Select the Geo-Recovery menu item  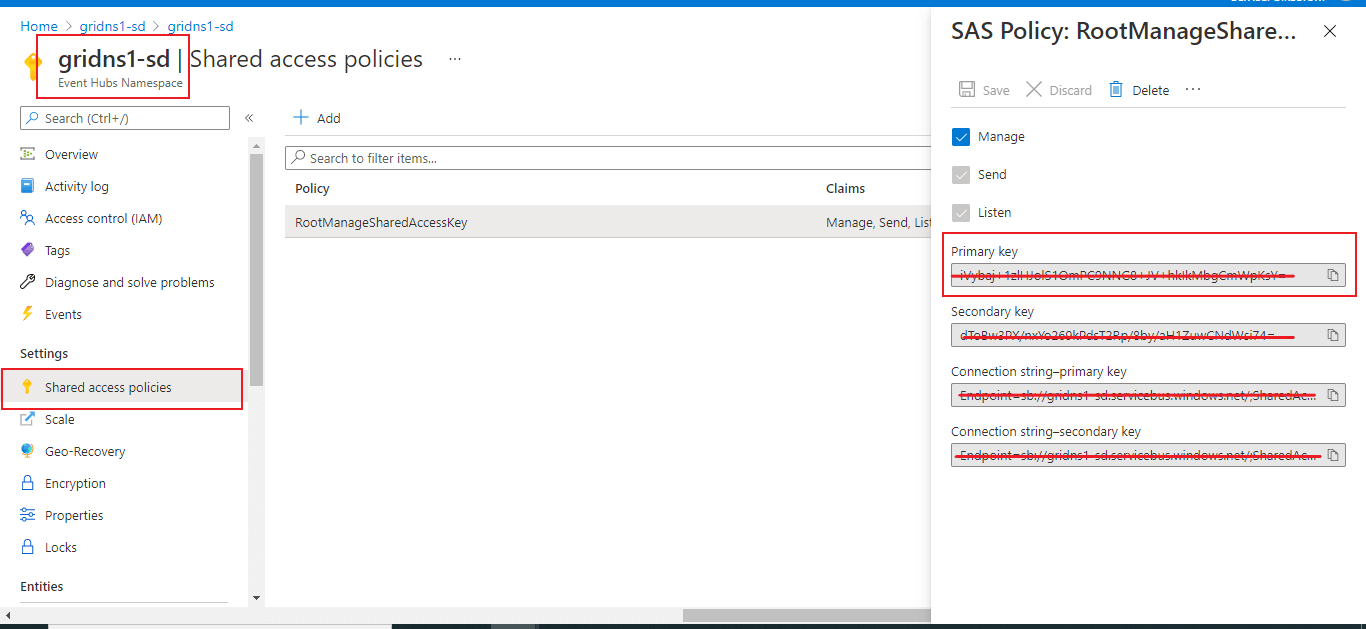point(85,451)
